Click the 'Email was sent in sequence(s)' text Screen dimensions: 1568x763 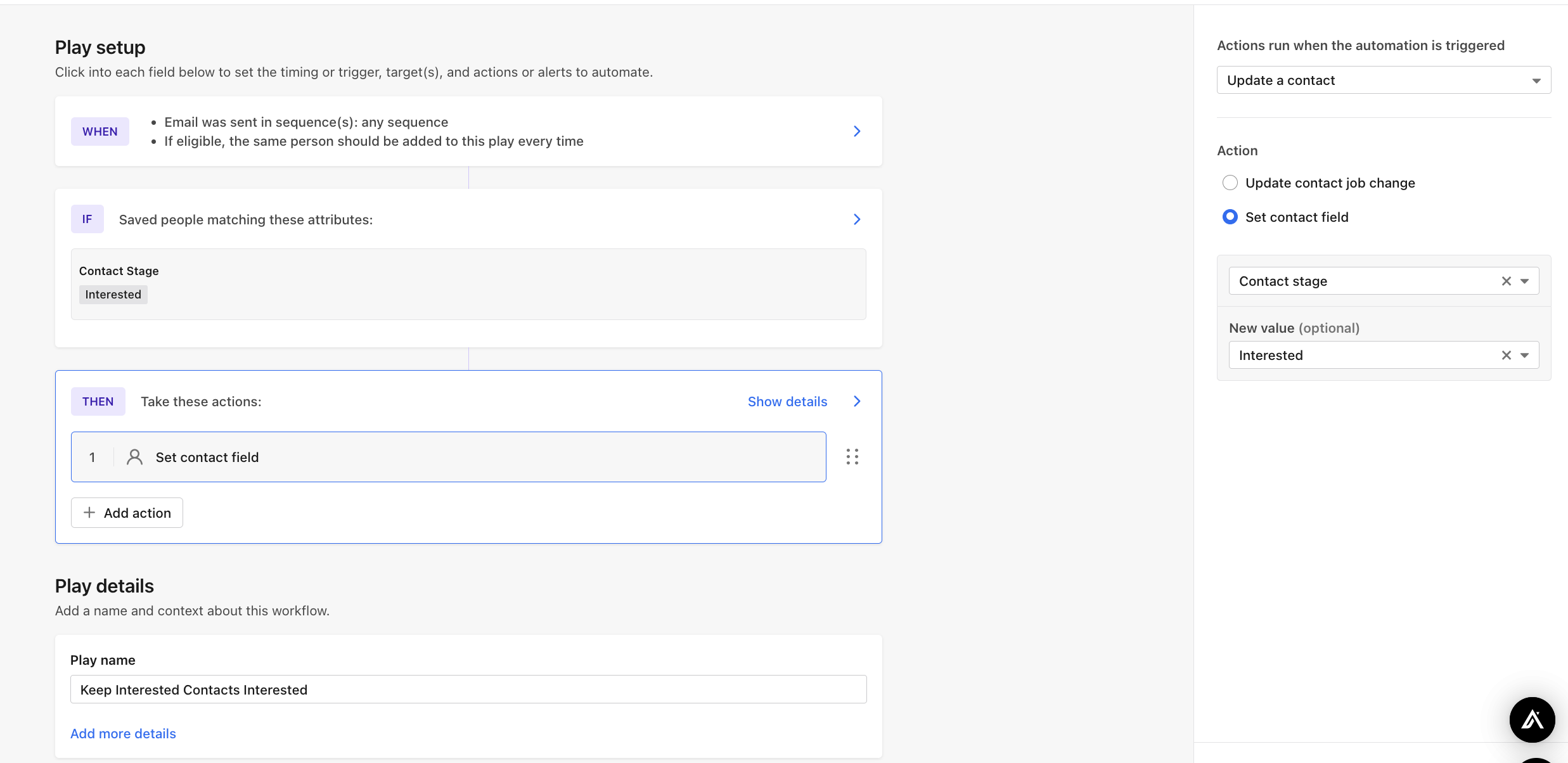pos(306,122)
